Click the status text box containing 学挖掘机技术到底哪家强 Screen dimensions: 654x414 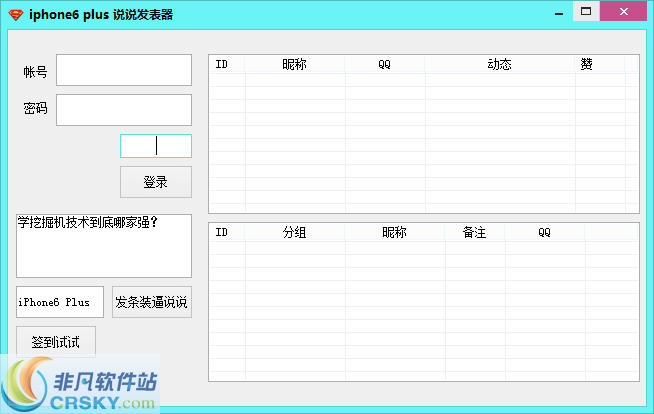tap(104, 246)
